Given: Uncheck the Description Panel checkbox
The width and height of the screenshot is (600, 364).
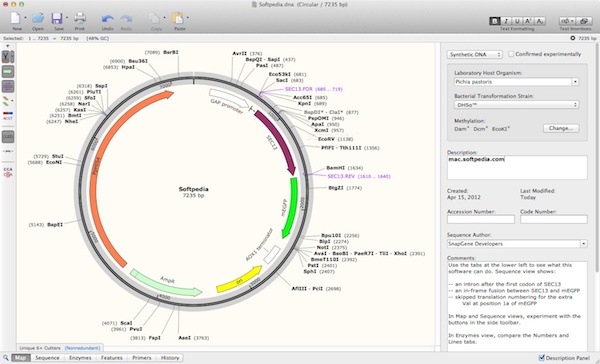Looking at the screenshot, I should 541,358.
